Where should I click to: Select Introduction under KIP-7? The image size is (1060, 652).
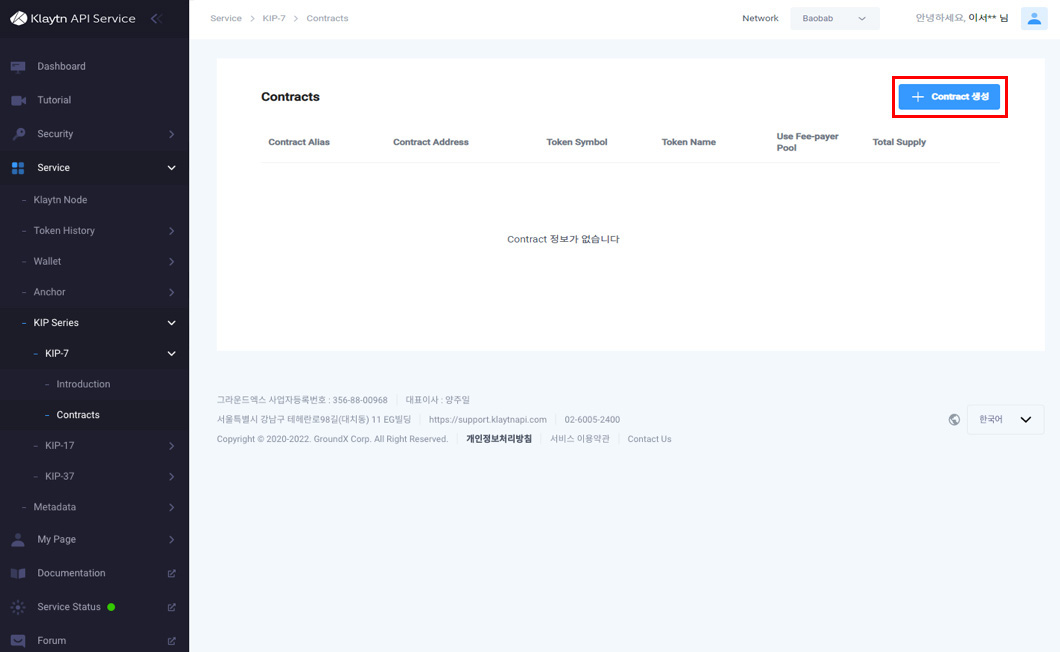(83, 384)
